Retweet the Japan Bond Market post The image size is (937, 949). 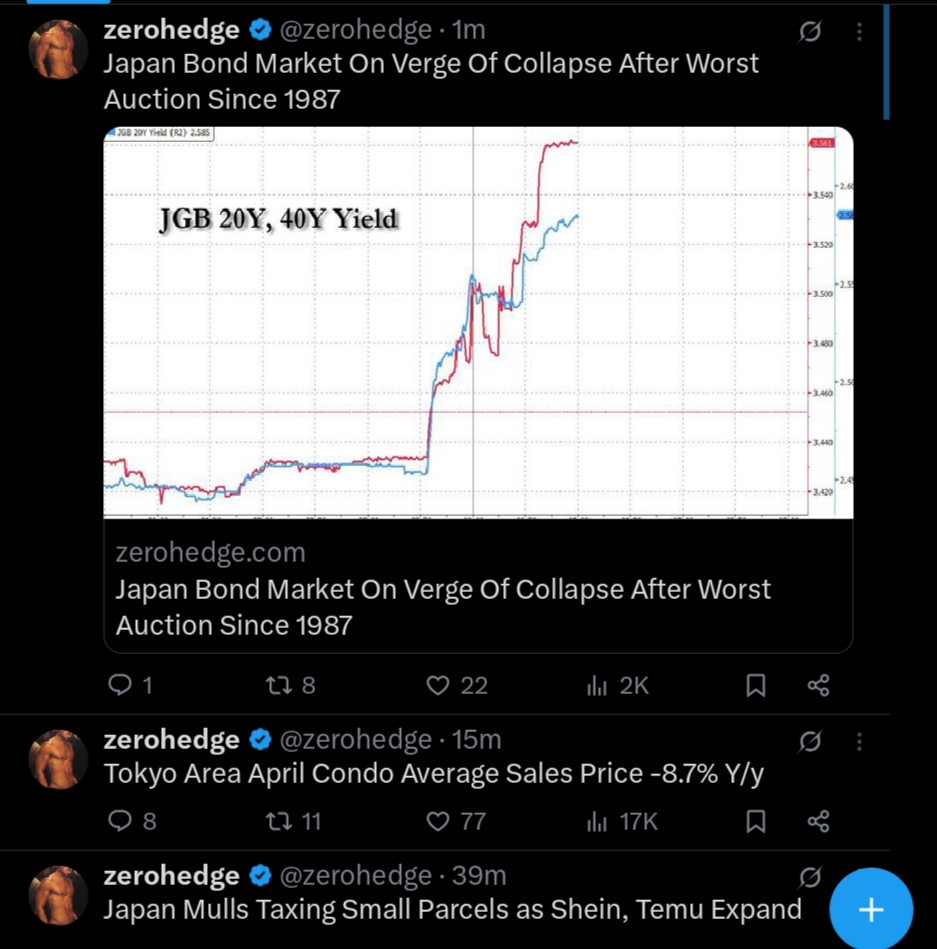click(282, 685)
